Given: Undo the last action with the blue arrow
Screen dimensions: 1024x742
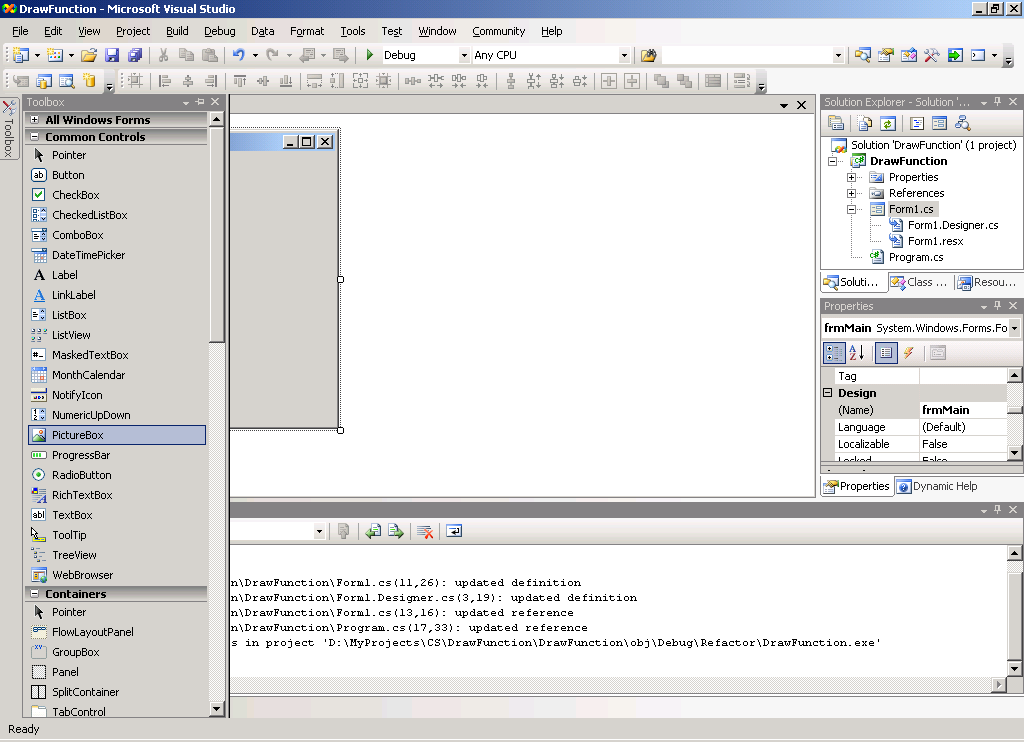Looking at the screenshot, I should pos(238,56).
